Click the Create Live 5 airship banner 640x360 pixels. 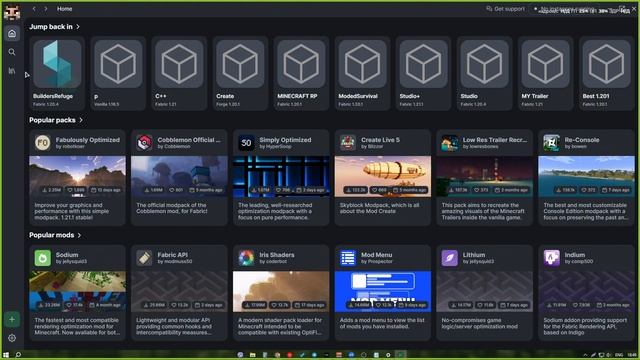pos(382,176)
